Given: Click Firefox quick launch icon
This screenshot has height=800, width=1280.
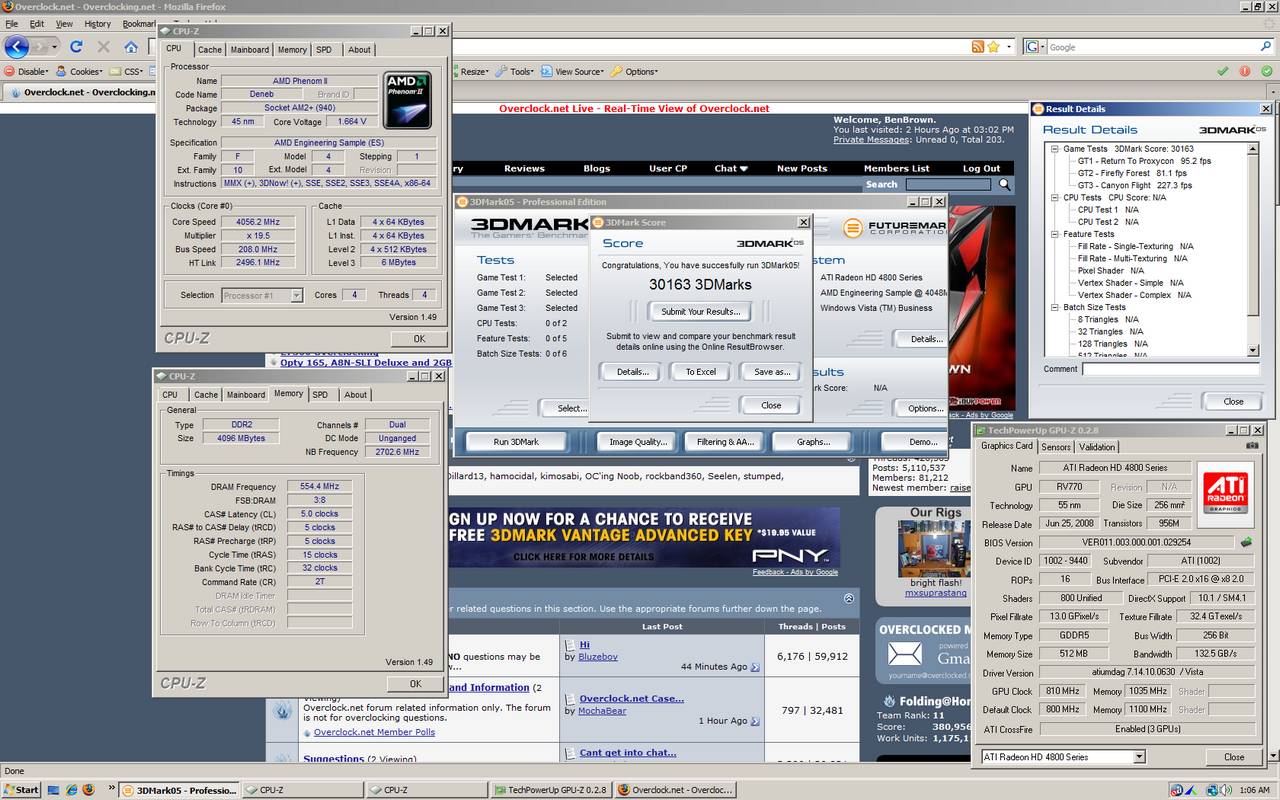Looking at the screenshot, I should coord(88,789).
